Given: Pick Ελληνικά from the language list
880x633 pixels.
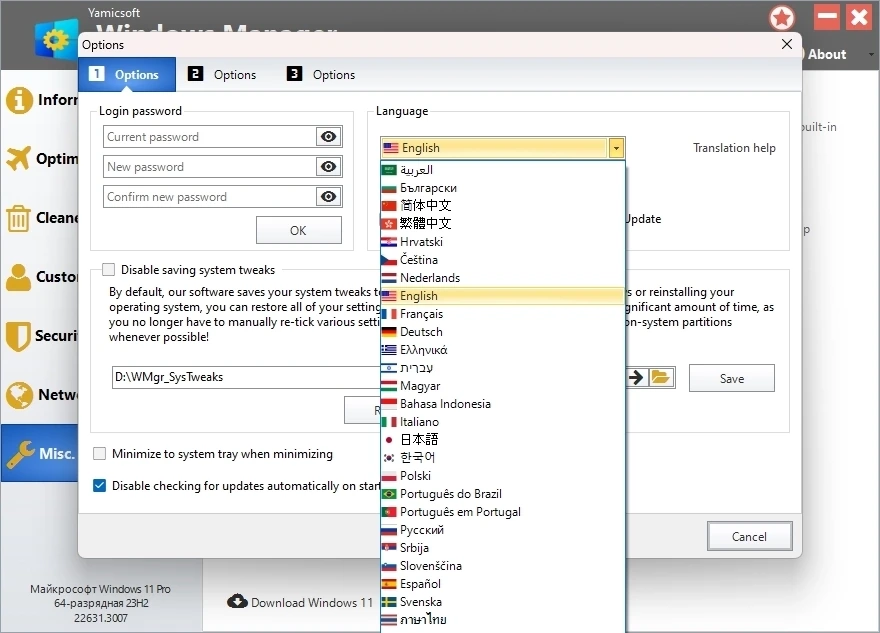Looking at the screenshot, I should [503, 350].
